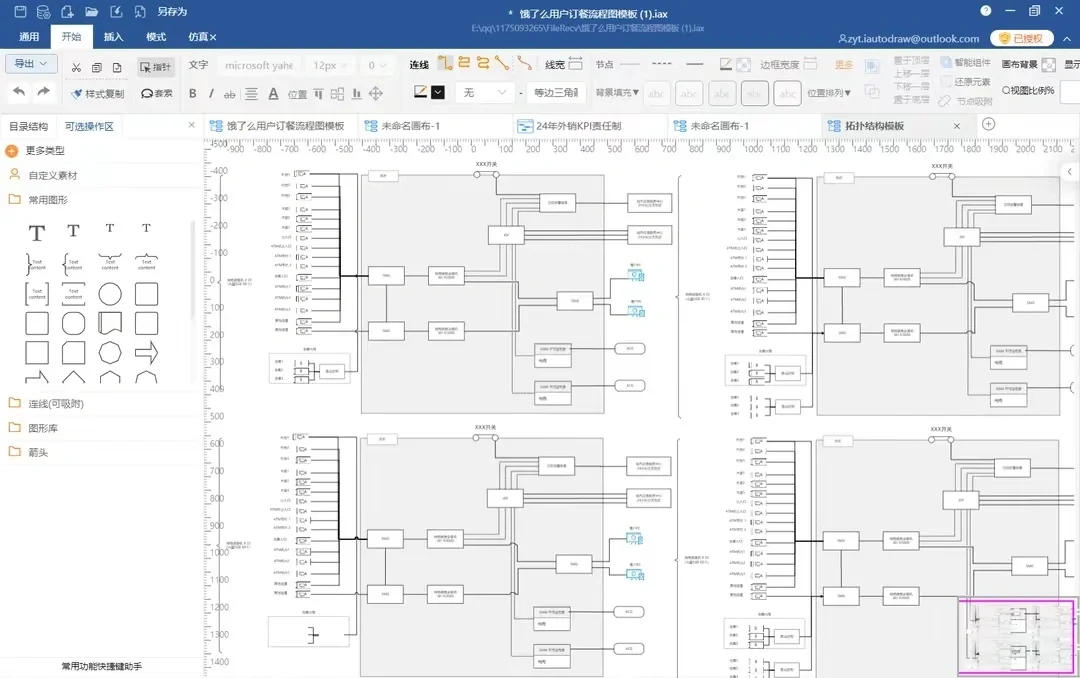Open the 等边三角 arrow end style dropdown
The height and width of the screenshot is (678, 1080).
point(557,92)
